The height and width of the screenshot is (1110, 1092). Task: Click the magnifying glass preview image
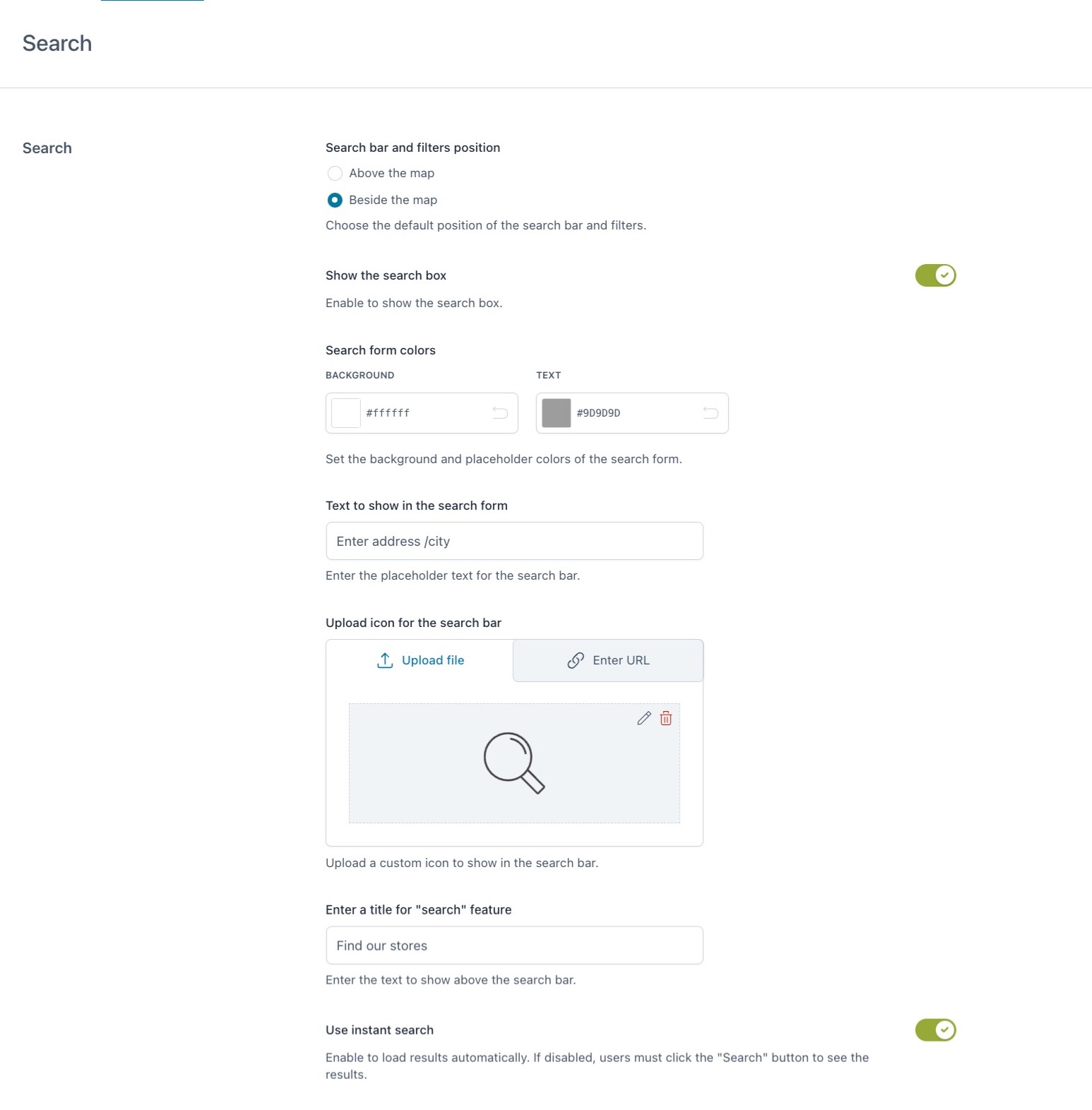[x=514, y=763]
